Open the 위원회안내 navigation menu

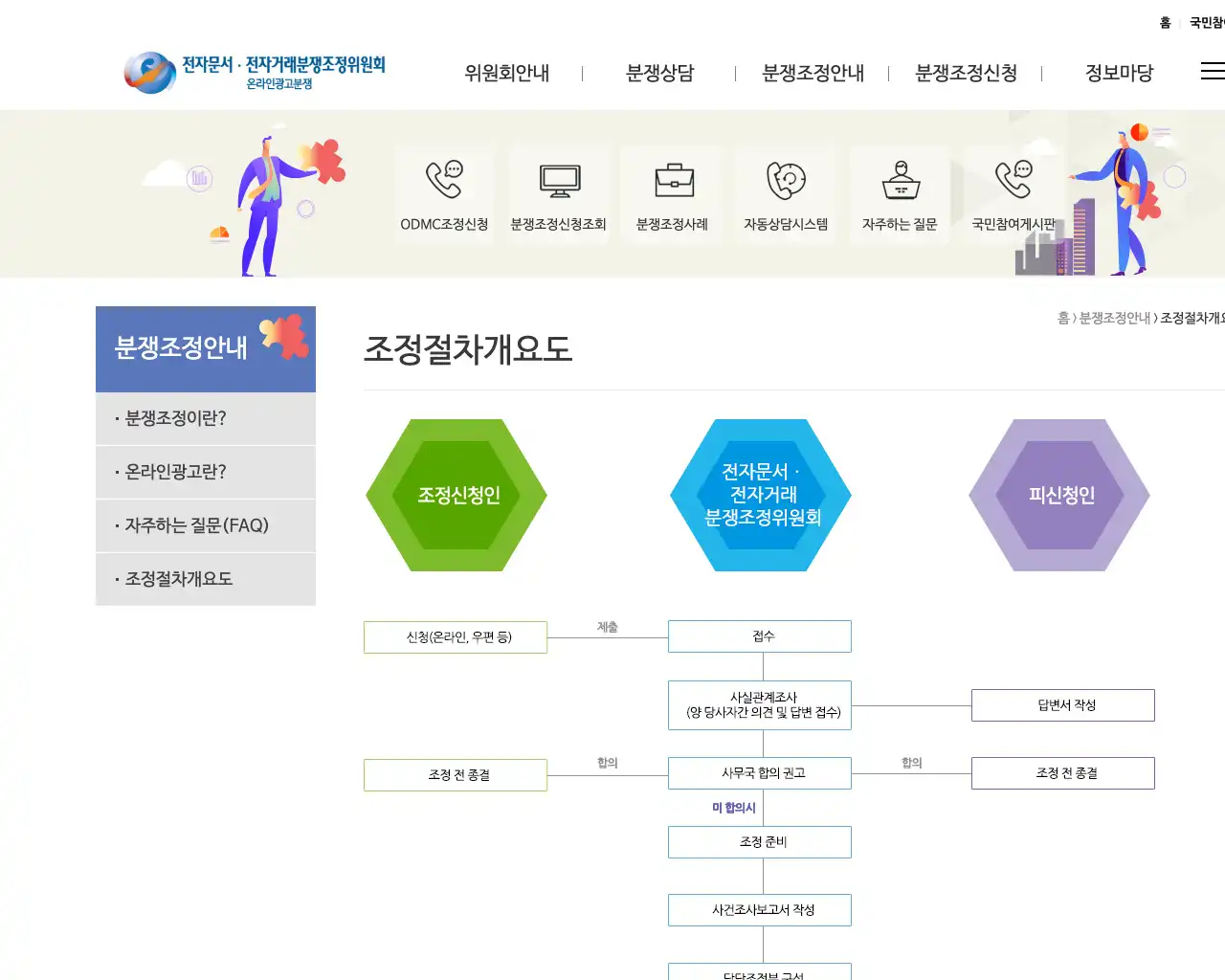pyautogui.click(x=506, y=73)
